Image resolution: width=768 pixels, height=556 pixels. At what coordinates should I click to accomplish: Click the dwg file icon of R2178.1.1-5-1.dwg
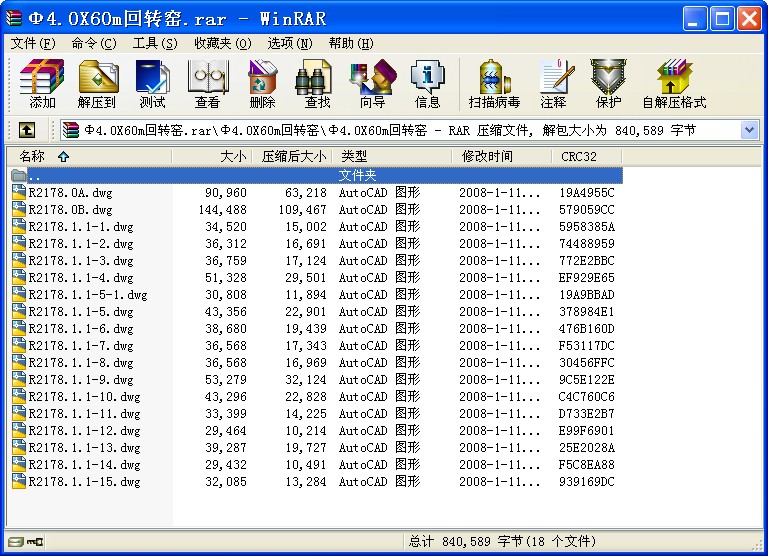tap(19, 294)
